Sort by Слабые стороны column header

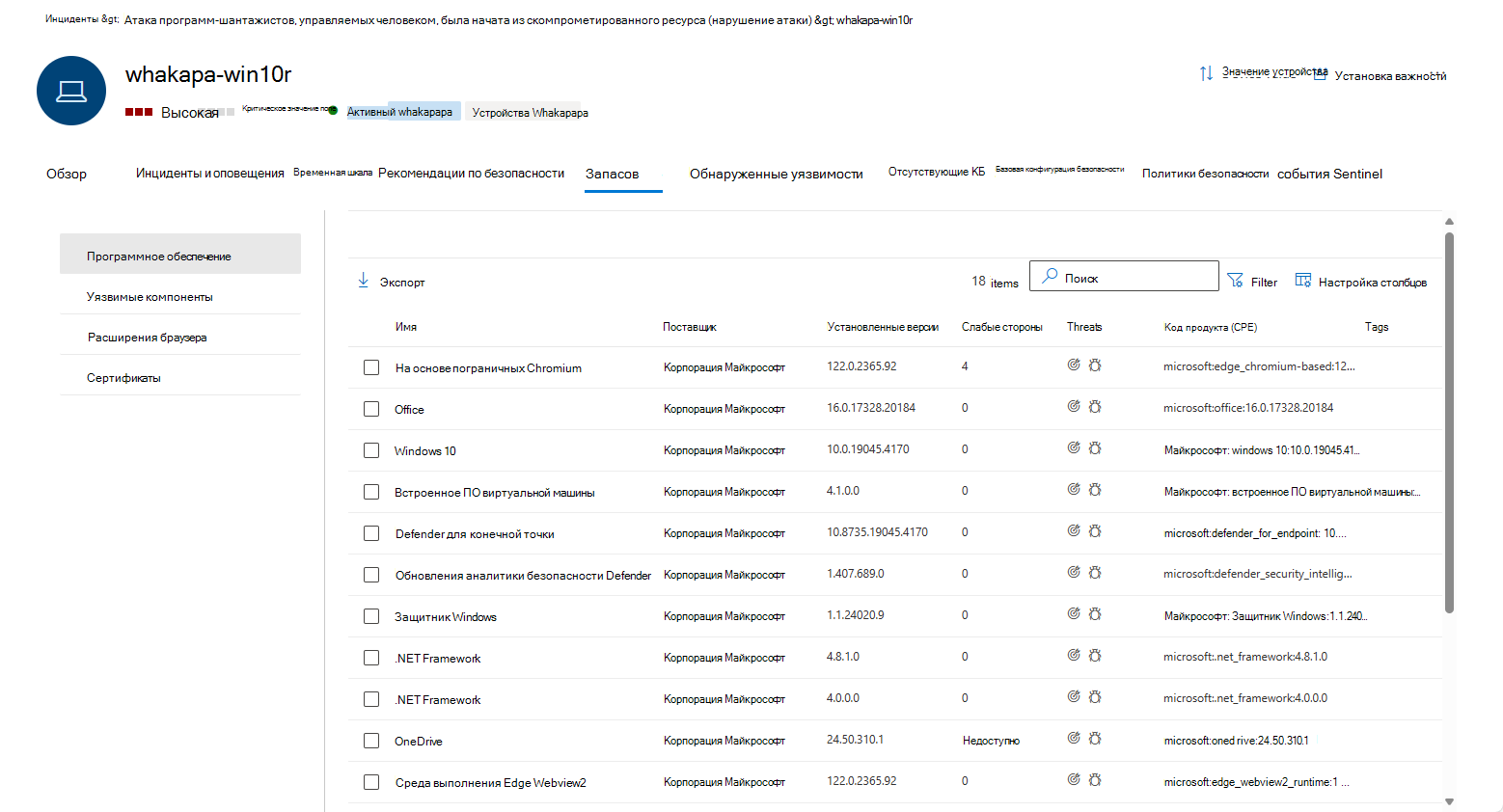coord(1002,327)
